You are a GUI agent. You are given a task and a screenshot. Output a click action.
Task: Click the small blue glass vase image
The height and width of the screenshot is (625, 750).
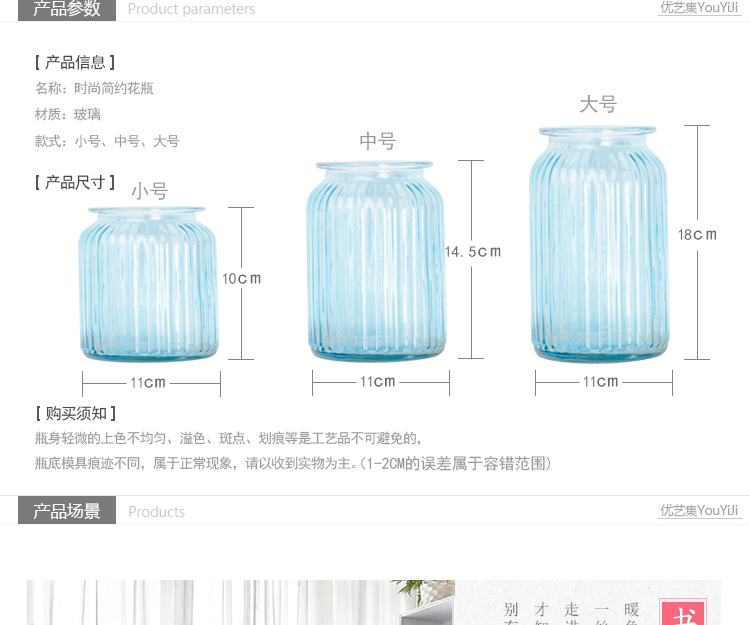[148, 283]
